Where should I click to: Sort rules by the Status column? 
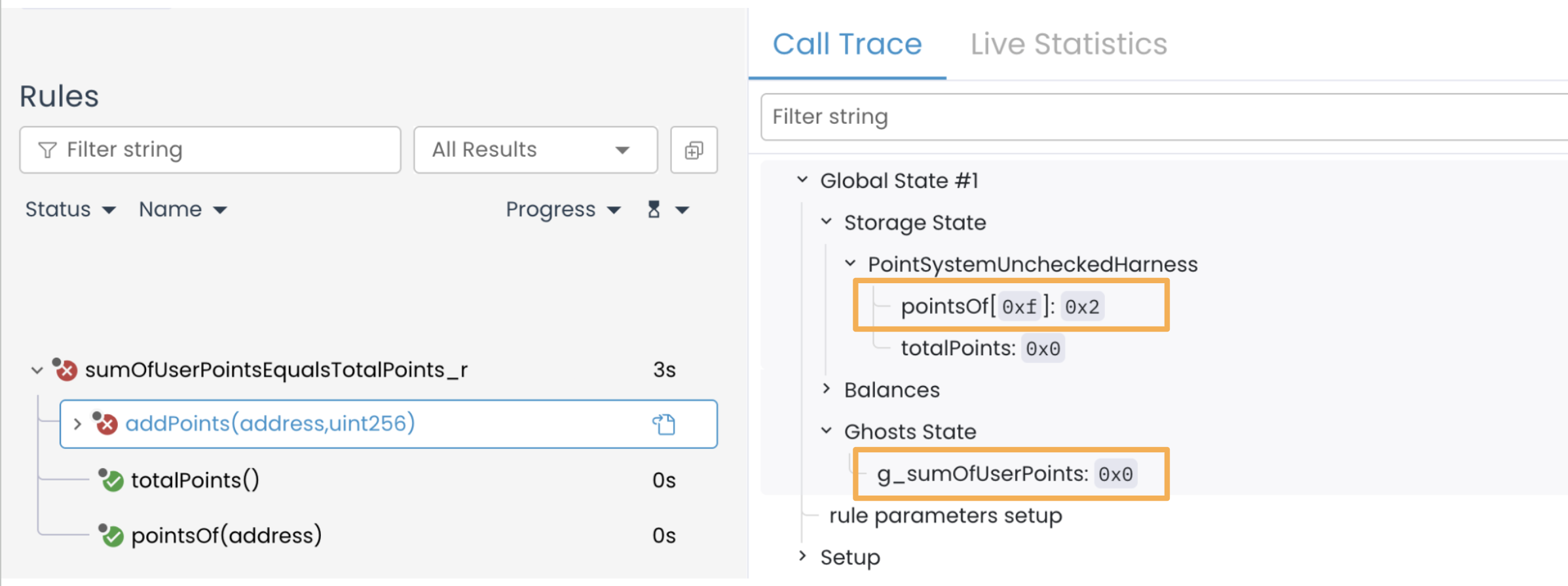pyautogui.click(x=69, y=210)
